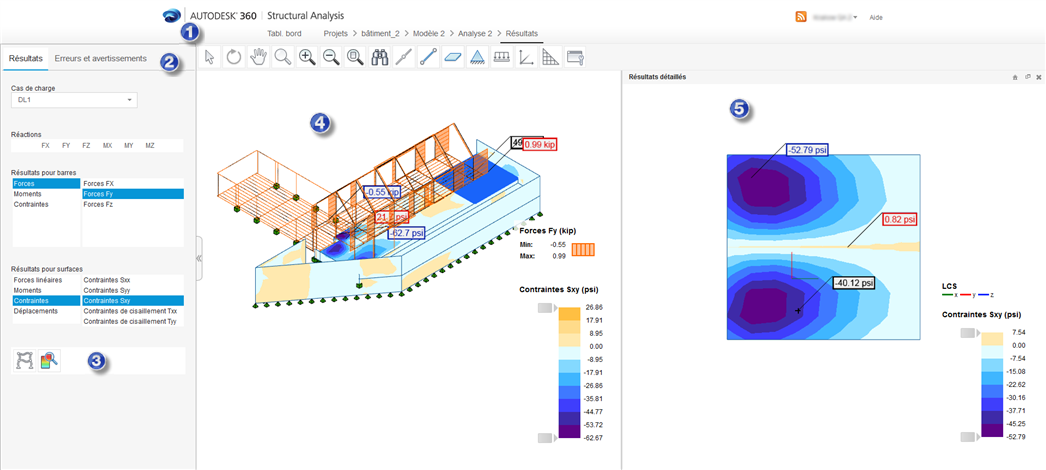Image resolution: width=1046 pixels, height=470 pixels.
Task: Select Forces under Résultats pour barres
Action: (46, 183)
